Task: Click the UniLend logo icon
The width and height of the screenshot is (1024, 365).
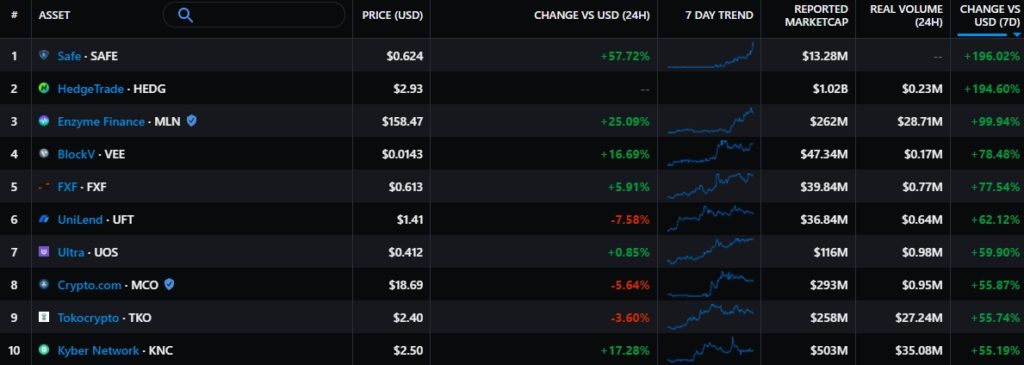Action: pos(44,219)
